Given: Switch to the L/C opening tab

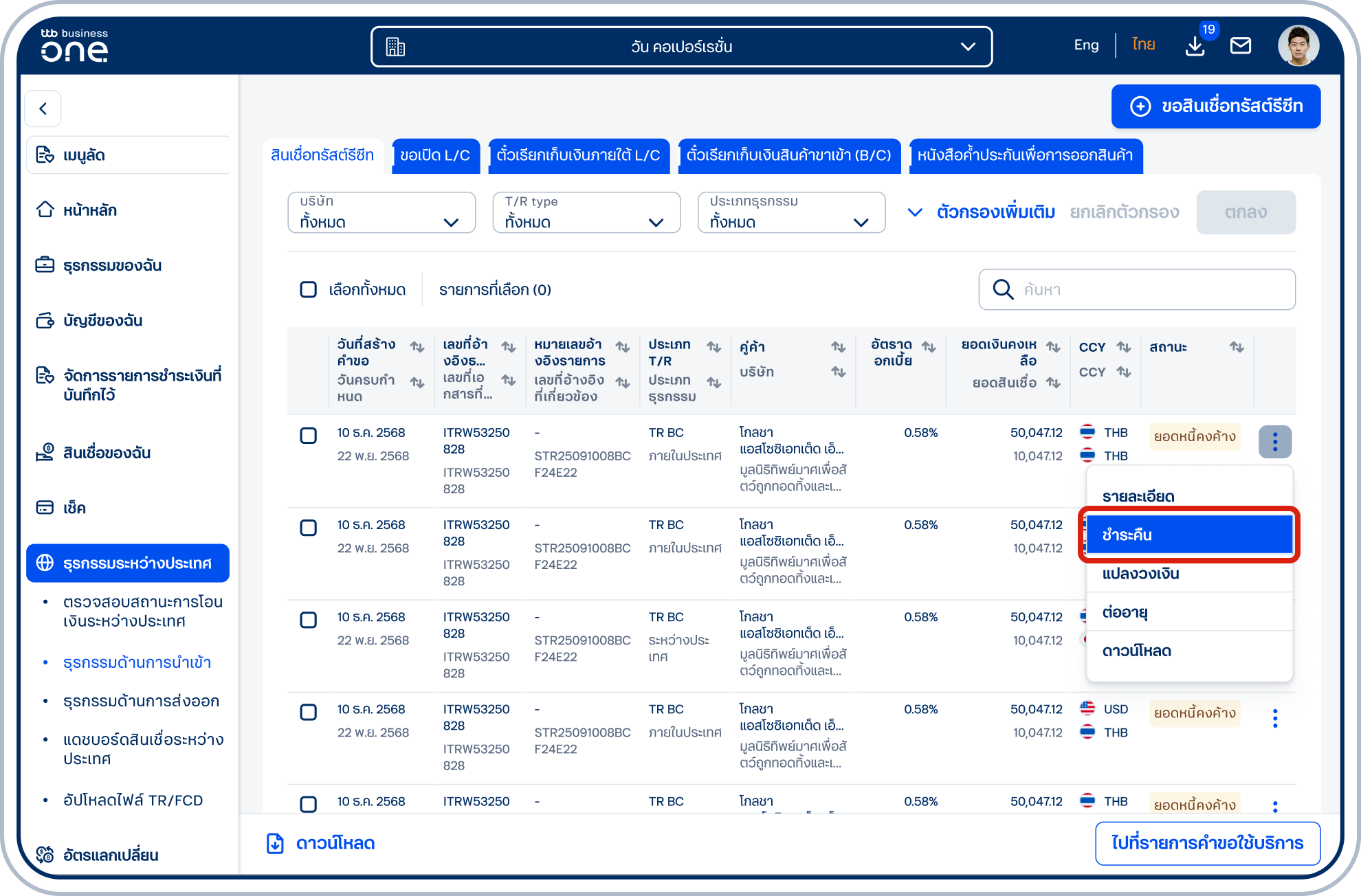Looking at the screenshot, I should [x=435, y=155].
